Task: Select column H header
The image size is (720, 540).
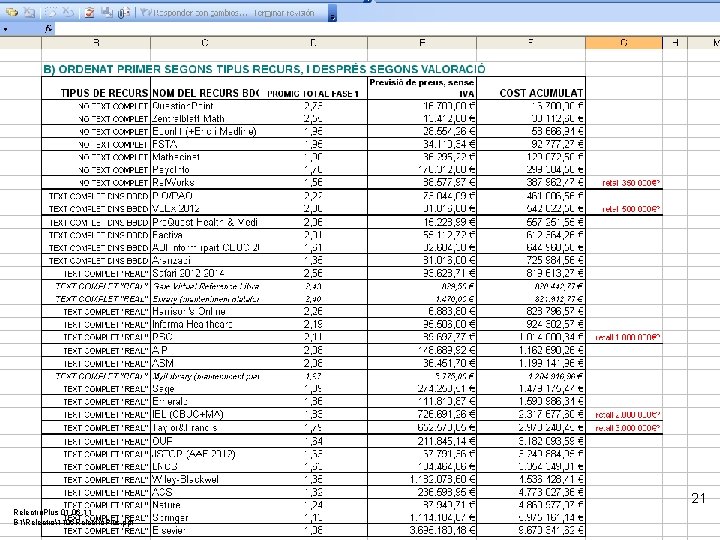Action: (x=675, y=43)
